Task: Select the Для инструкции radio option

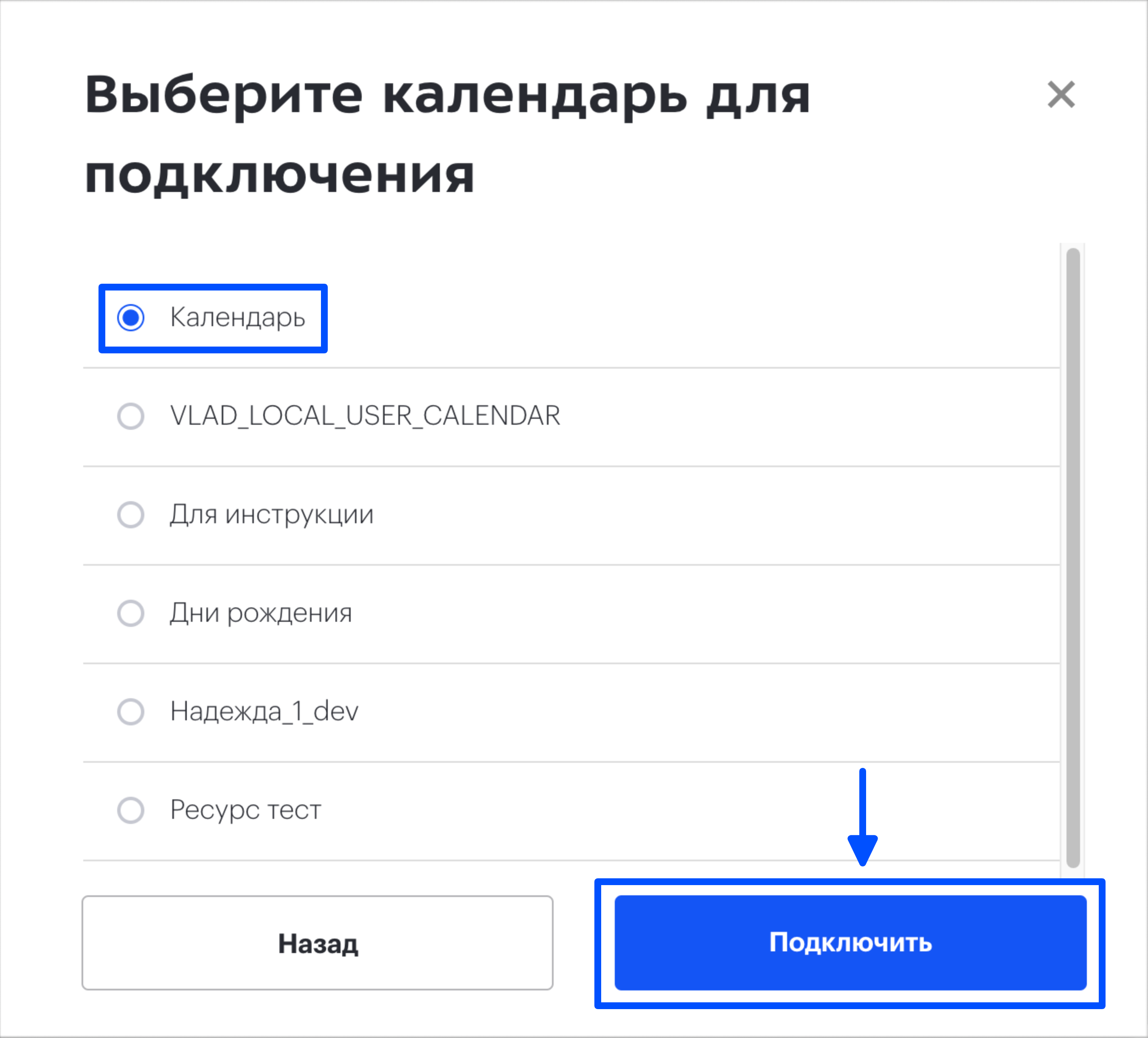Action: (131, 514)
